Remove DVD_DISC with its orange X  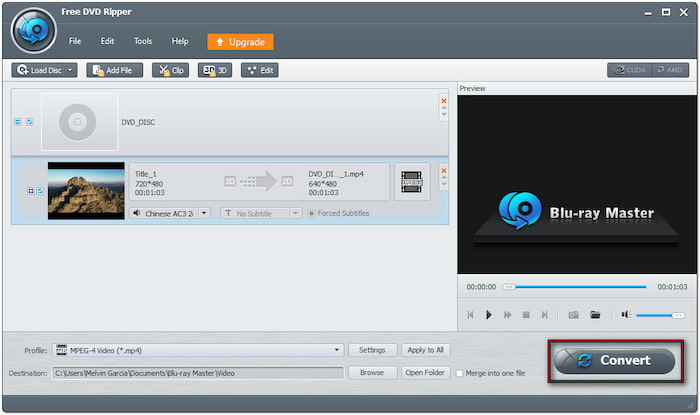(x=444, y=101)
